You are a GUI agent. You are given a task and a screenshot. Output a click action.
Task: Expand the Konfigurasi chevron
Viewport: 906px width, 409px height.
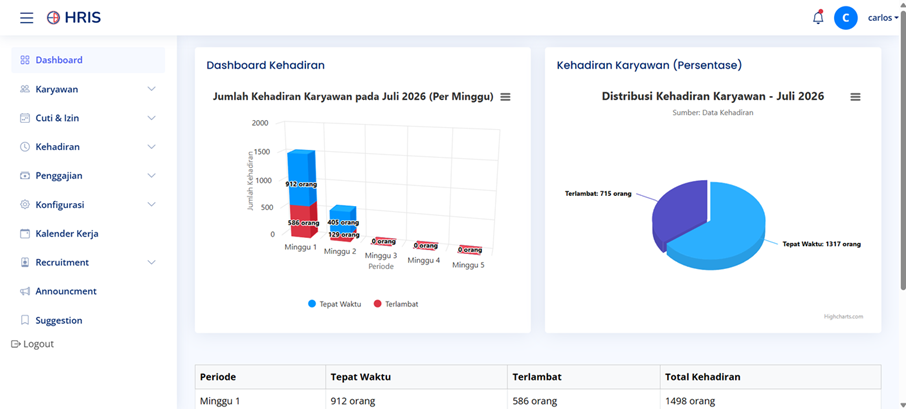151,204
